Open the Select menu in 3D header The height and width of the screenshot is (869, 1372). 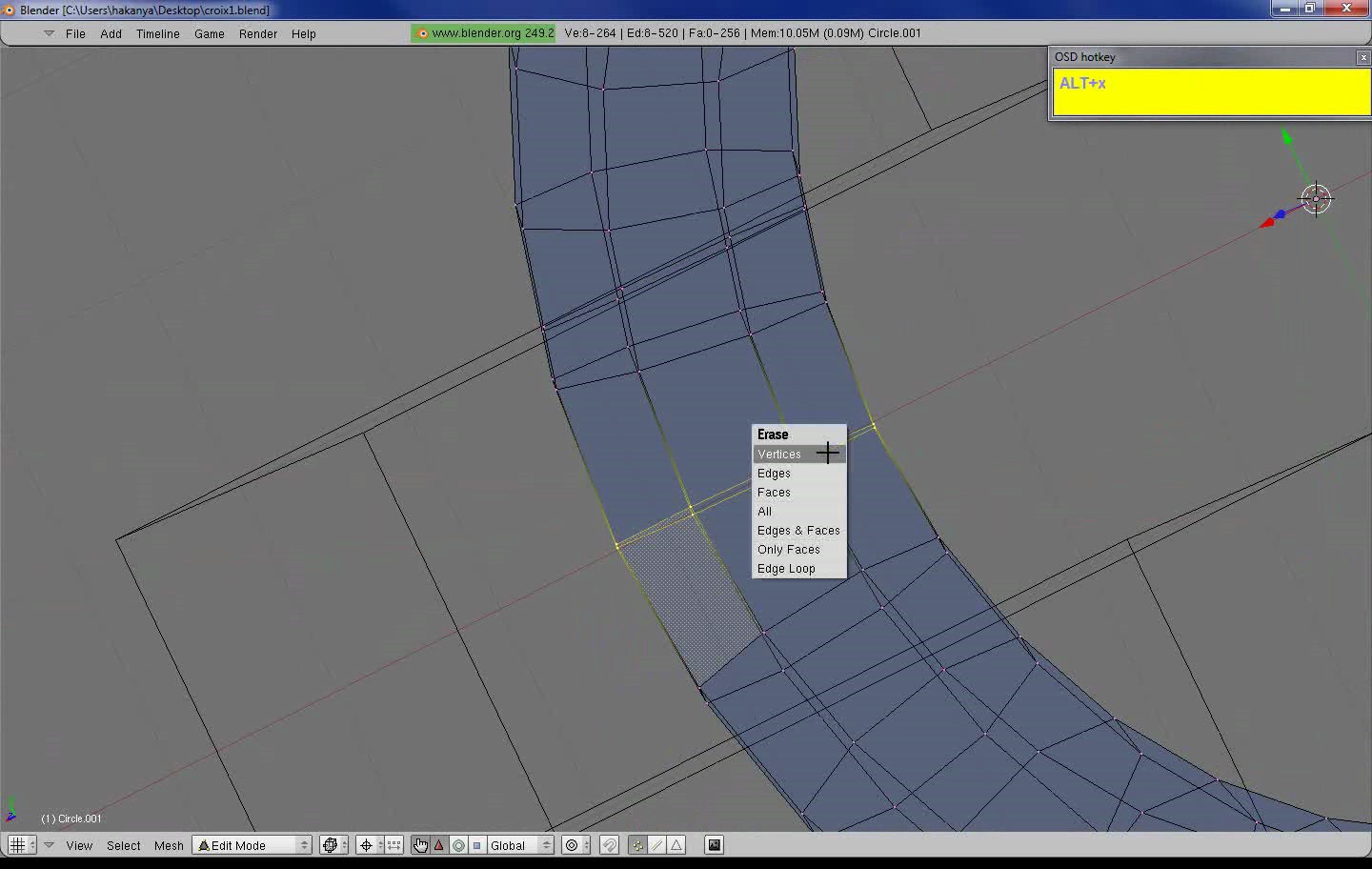point(124,845)
